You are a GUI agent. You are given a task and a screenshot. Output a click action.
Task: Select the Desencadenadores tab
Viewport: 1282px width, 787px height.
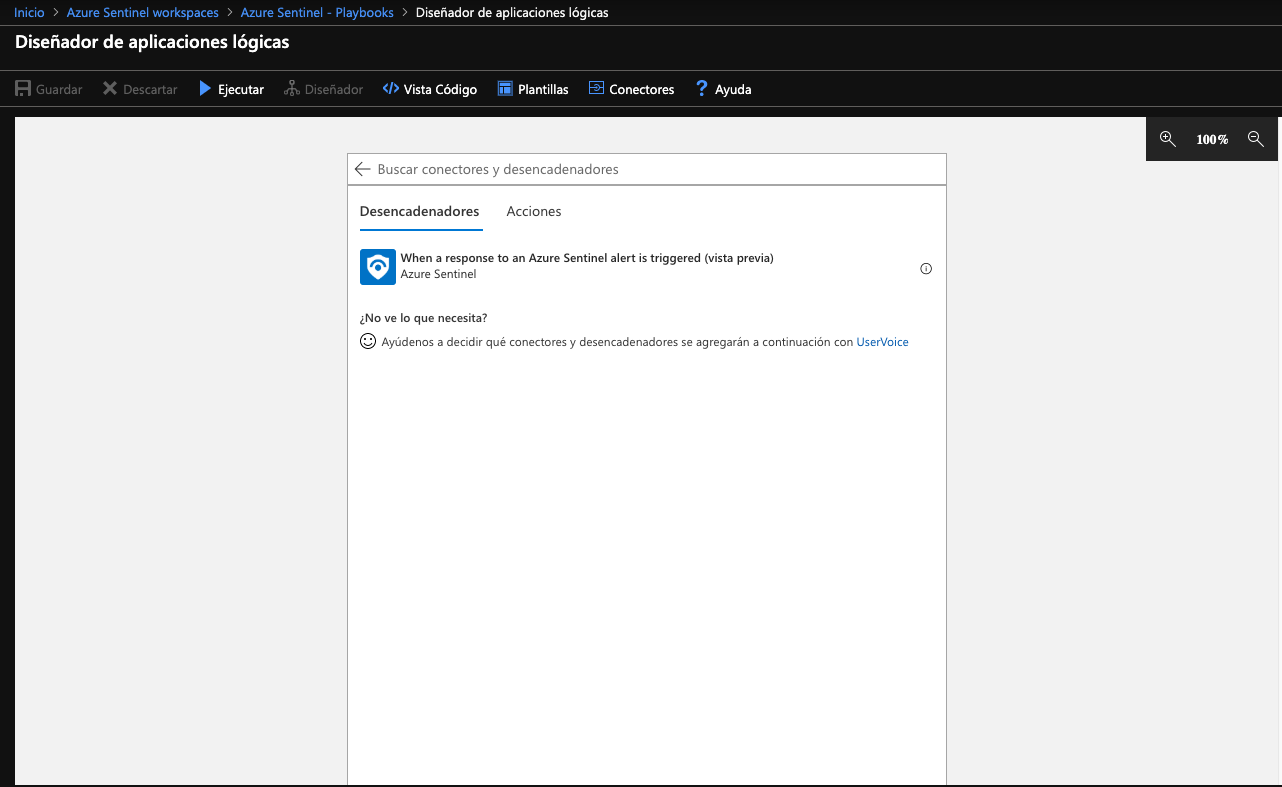click(419, 211)
